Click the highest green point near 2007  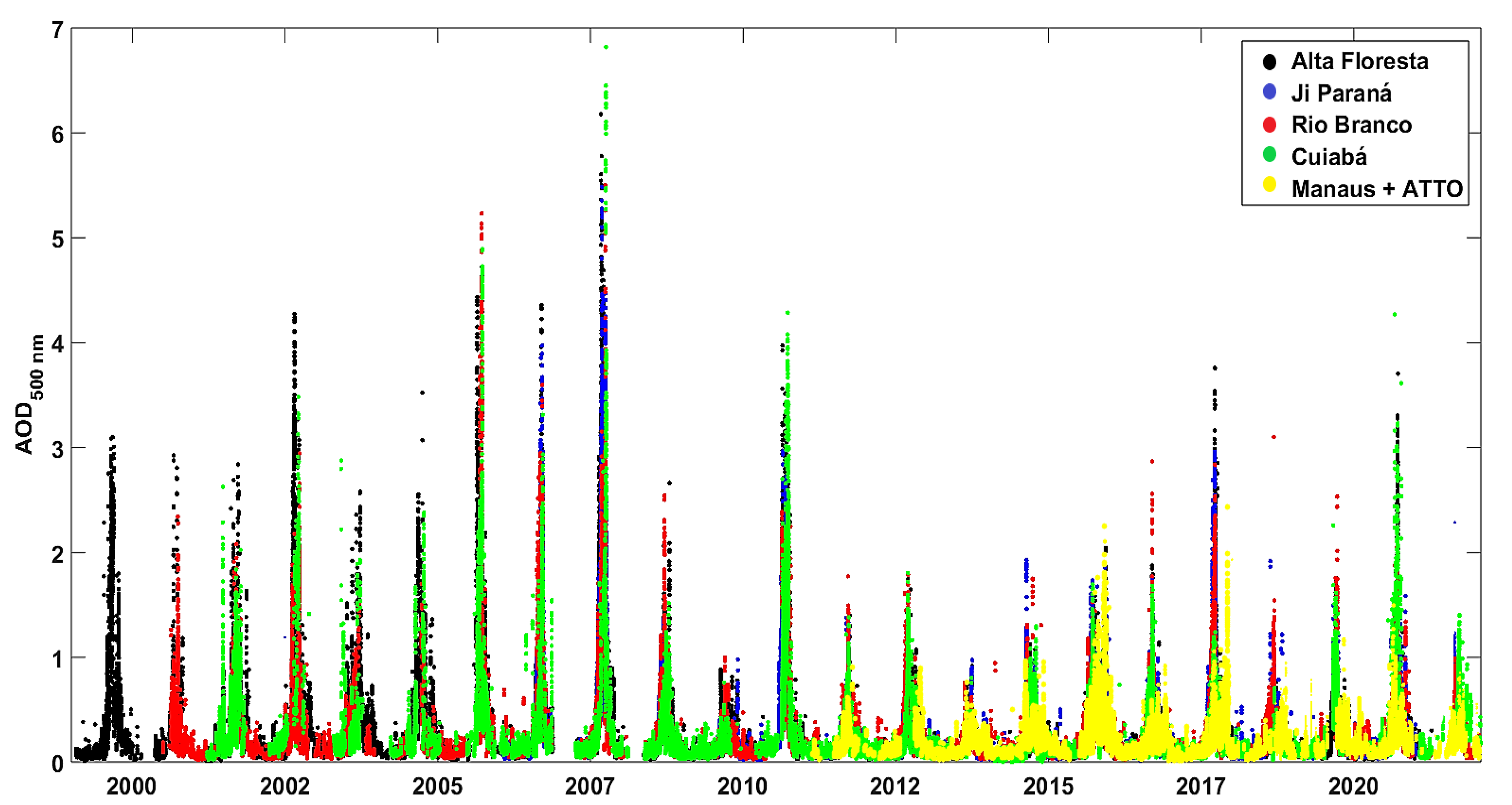point(606,47)
